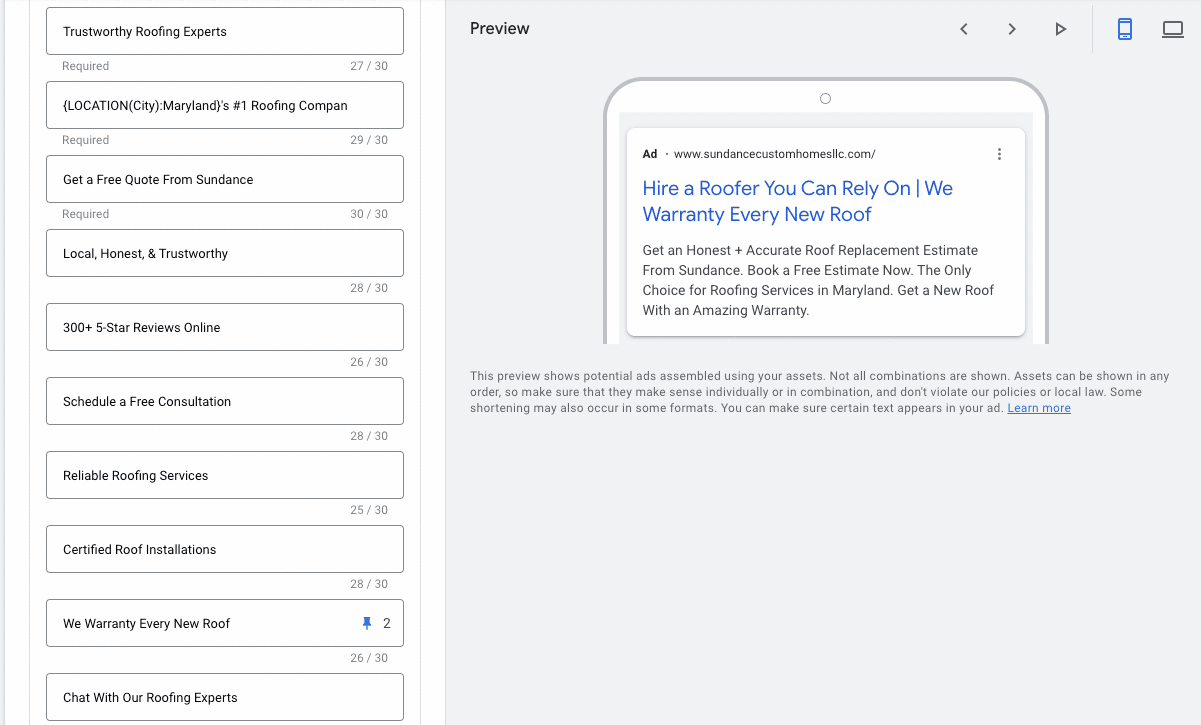Select the We Warranty Every New Roof field
The image size is (1201, 725).
[200, 624]
